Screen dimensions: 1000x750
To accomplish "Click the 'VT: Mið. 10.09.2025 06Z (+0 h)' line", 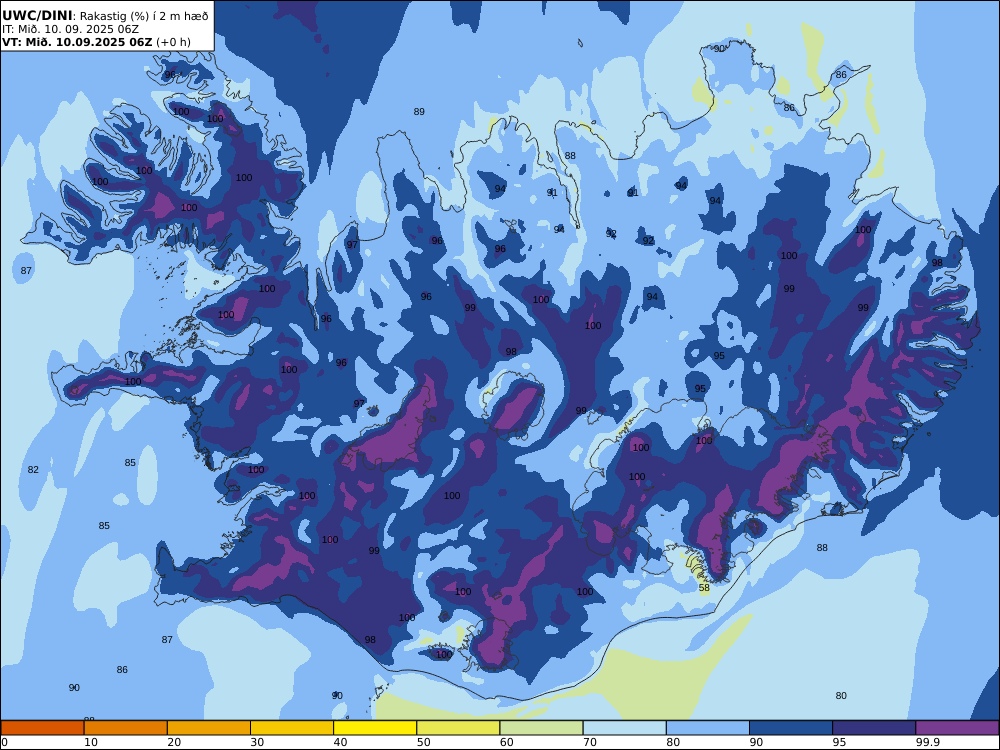I will [96, 42].
